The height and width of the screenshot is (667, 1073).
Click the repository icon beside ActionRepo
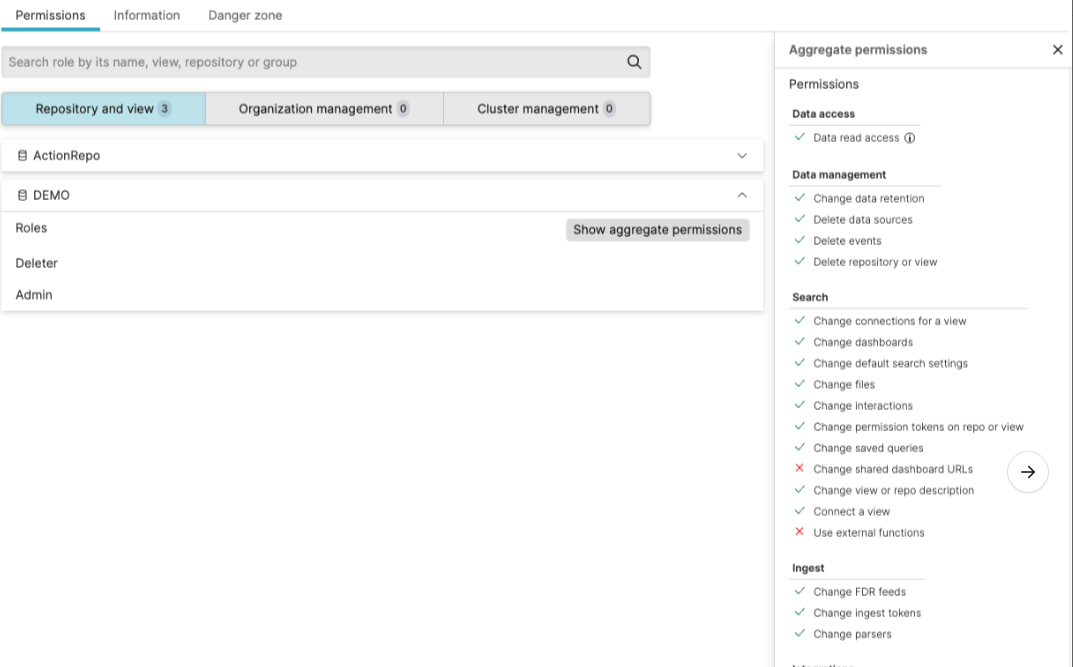click(21, 155)
